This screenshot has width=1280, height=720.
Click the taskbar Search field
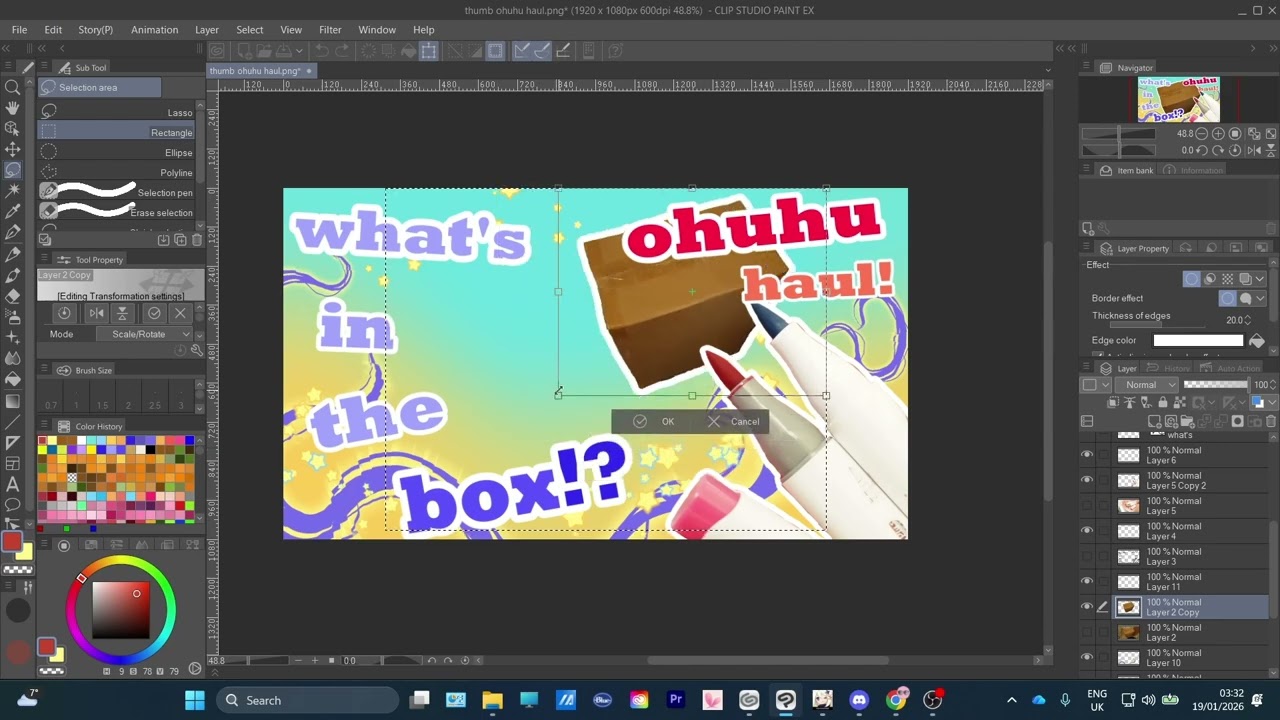pos(308,700)
